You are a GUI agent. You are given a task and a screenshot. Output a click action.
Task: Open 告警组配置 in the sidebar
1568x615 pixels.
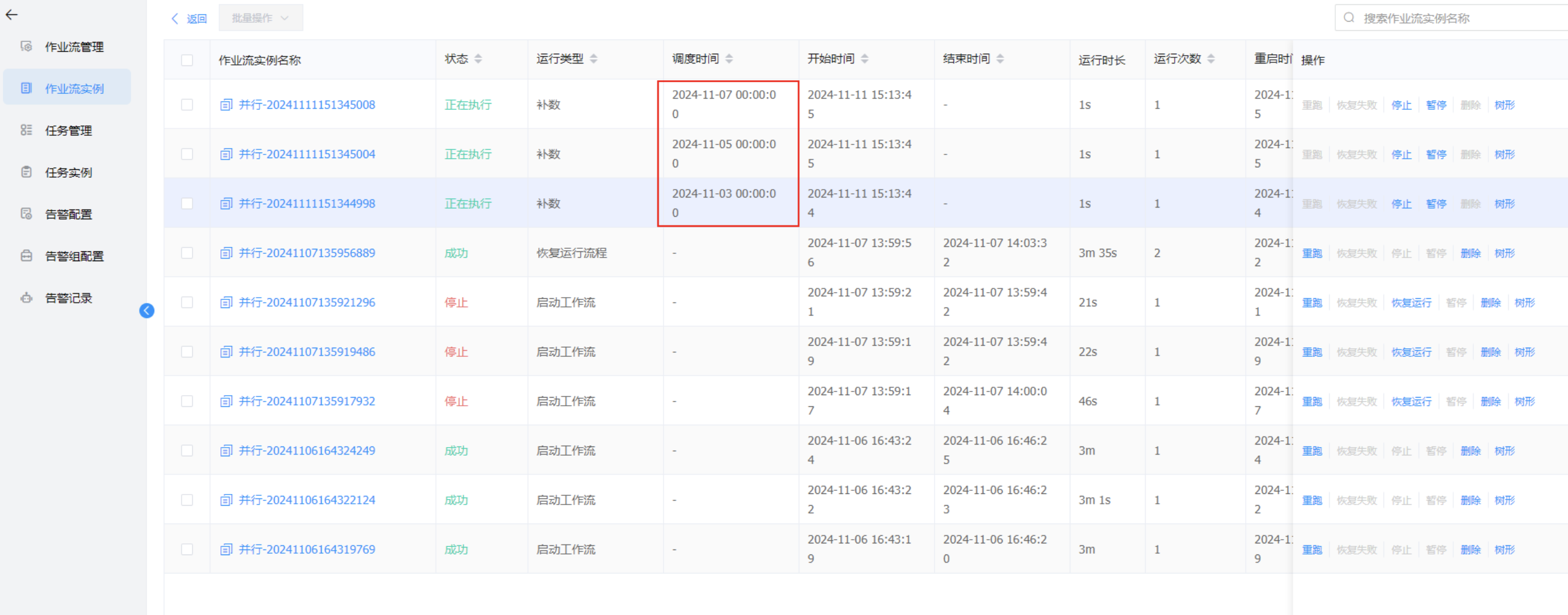click(74, 256)
